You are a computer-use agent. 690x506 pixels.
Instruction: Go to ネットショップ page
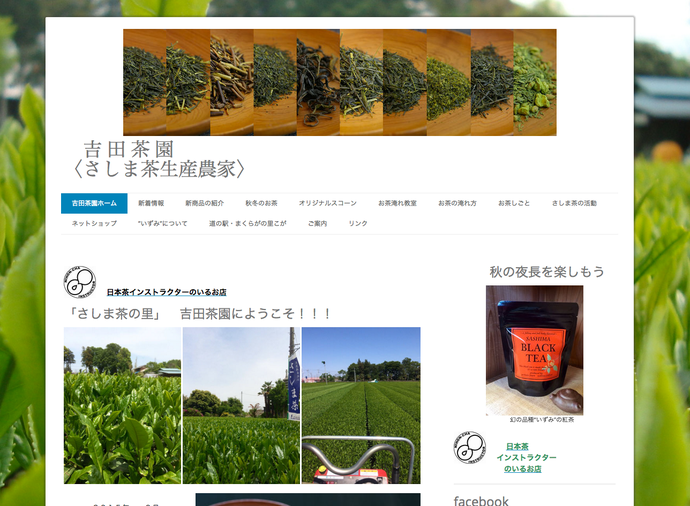point(94,224)
